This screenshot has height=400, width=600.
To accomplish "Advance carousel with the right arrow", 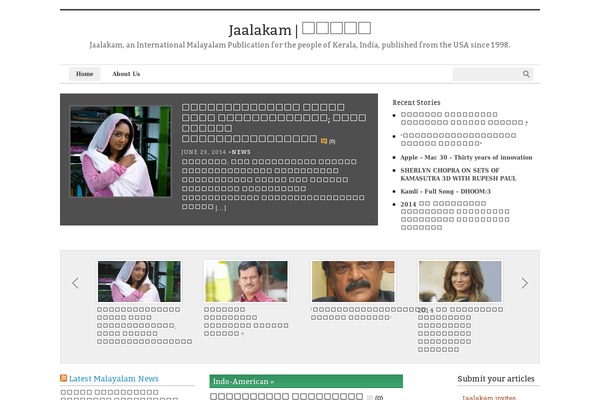I will click(524, 283).
